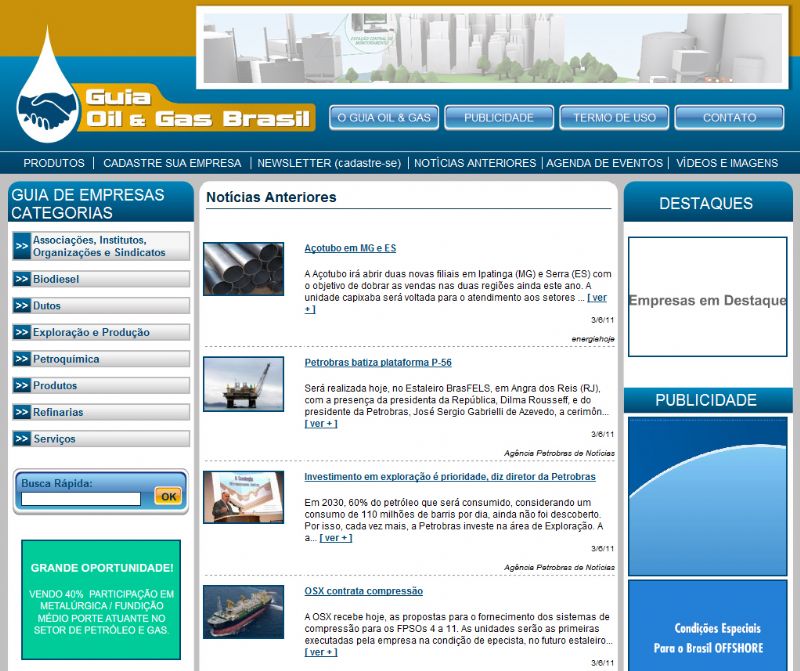Click the arrow icon next to Dutos
The width and height of the screenshot is (800, 671).
pyautogui.click(x=22, y=306)
